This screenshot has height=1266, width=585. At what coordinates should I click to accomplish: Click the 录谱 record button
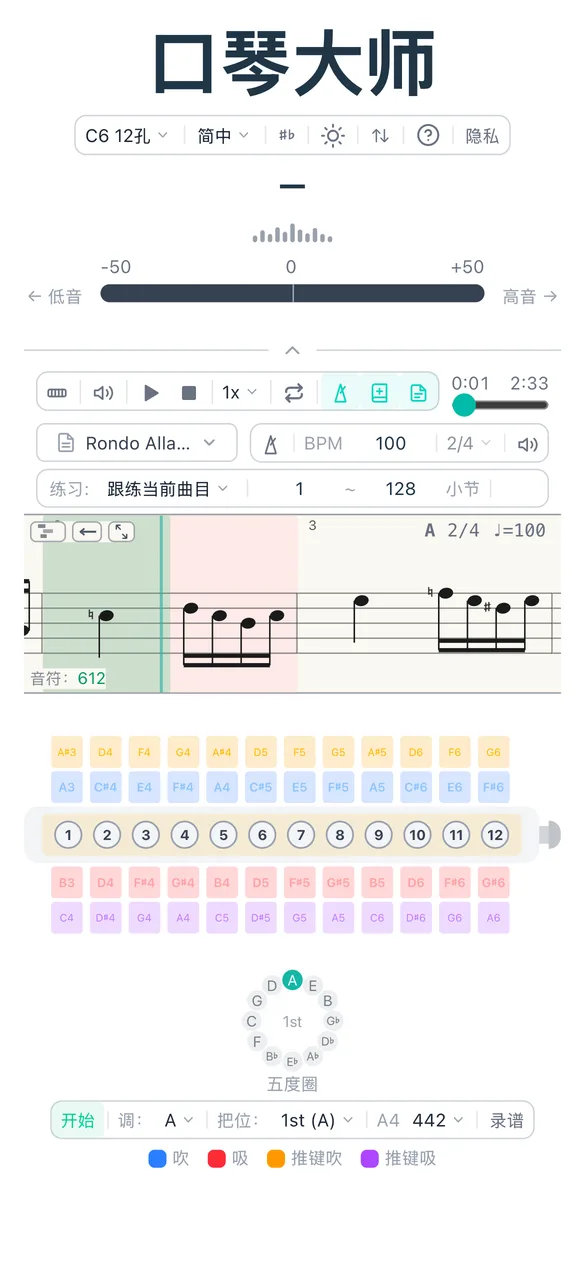(x=508, y=1120)
